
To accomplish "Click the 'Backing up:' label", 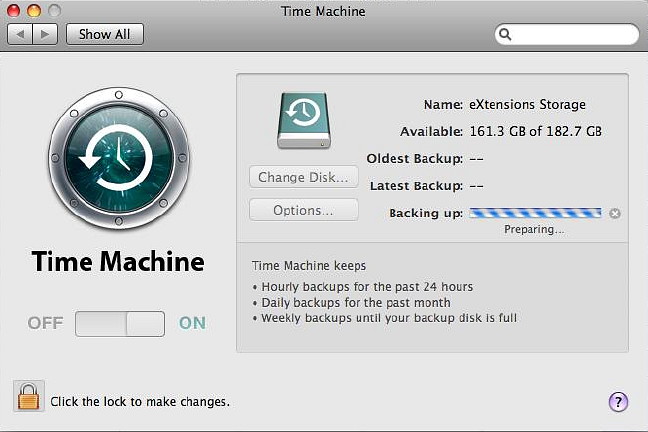I will [x=426, y=213].
